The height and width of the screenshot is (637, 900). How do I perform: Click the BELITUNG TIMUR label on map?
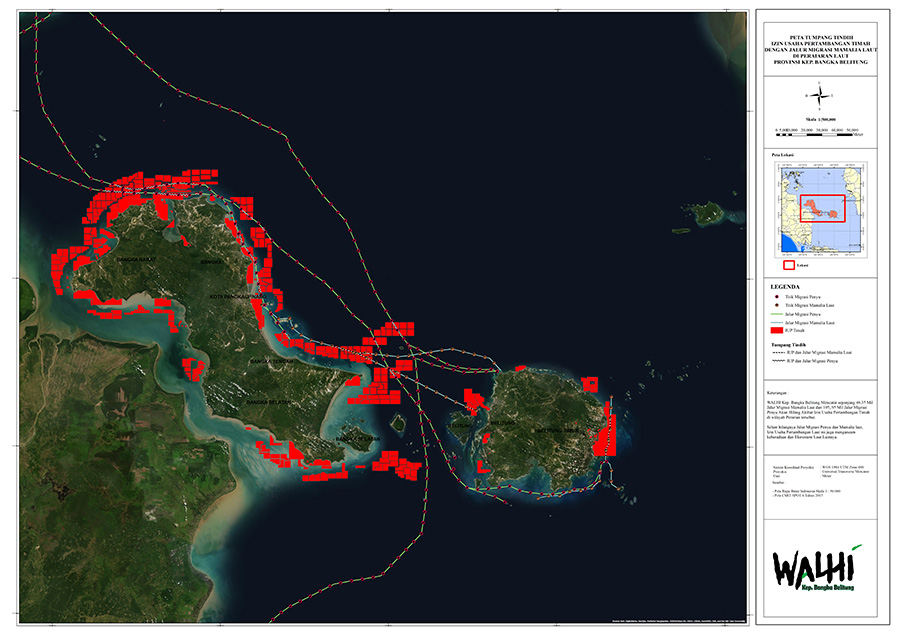click(558, 430)
